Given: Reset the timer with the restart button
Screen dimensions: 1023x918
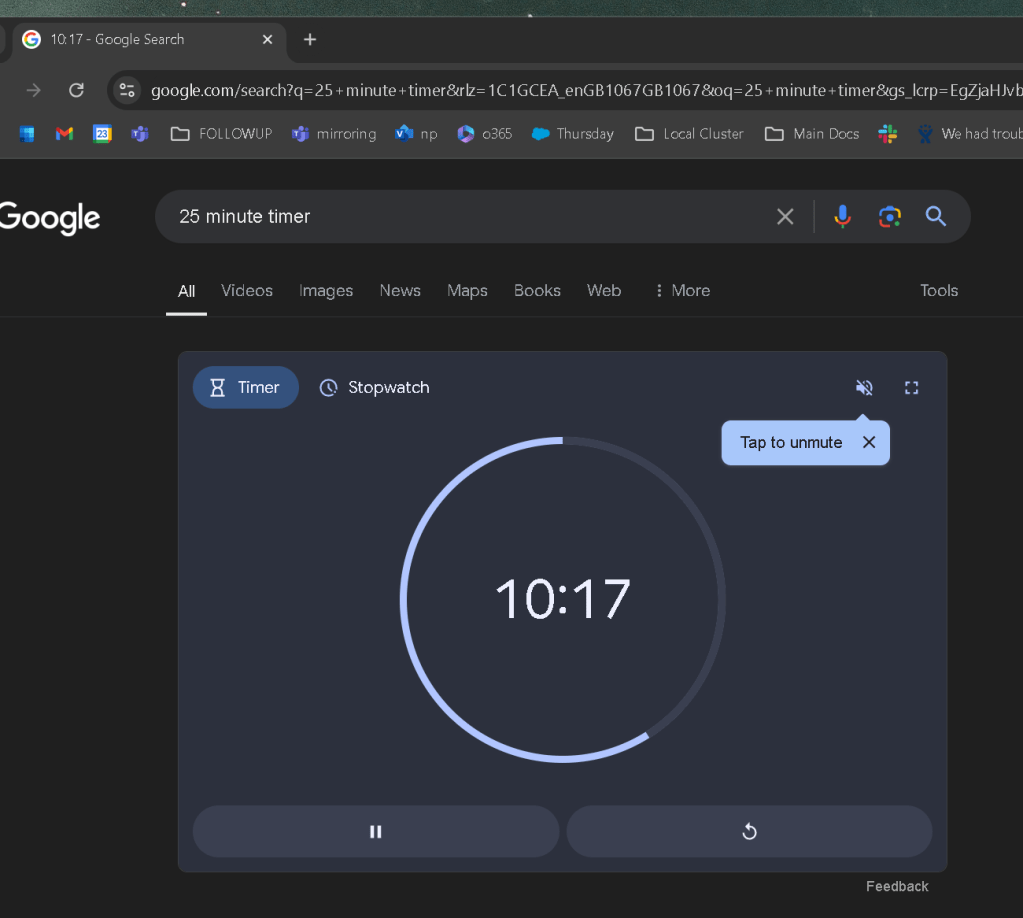Looking at the screenshot, I should point(749,831).
